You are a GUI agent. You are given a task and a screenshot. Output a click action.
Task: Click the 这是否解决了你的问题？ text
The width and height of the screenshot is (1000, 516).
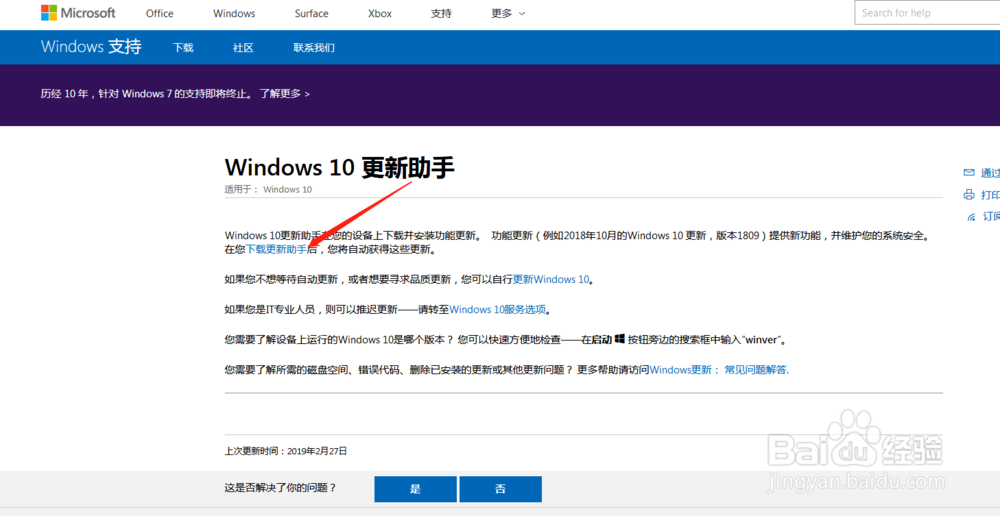pyautogui.click(x=280, y=488)
